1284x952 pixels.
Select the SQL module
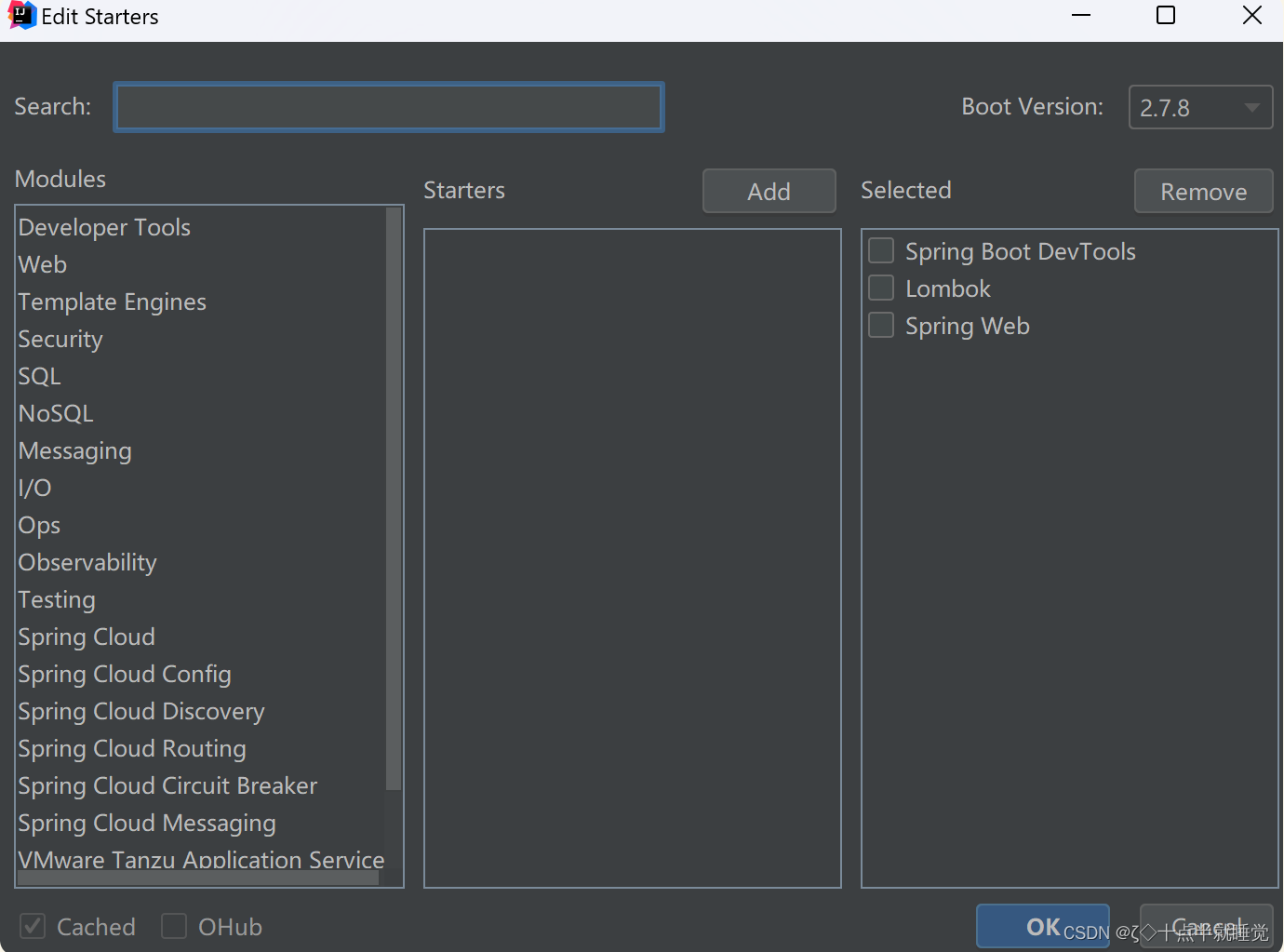(x=201, y=376)
